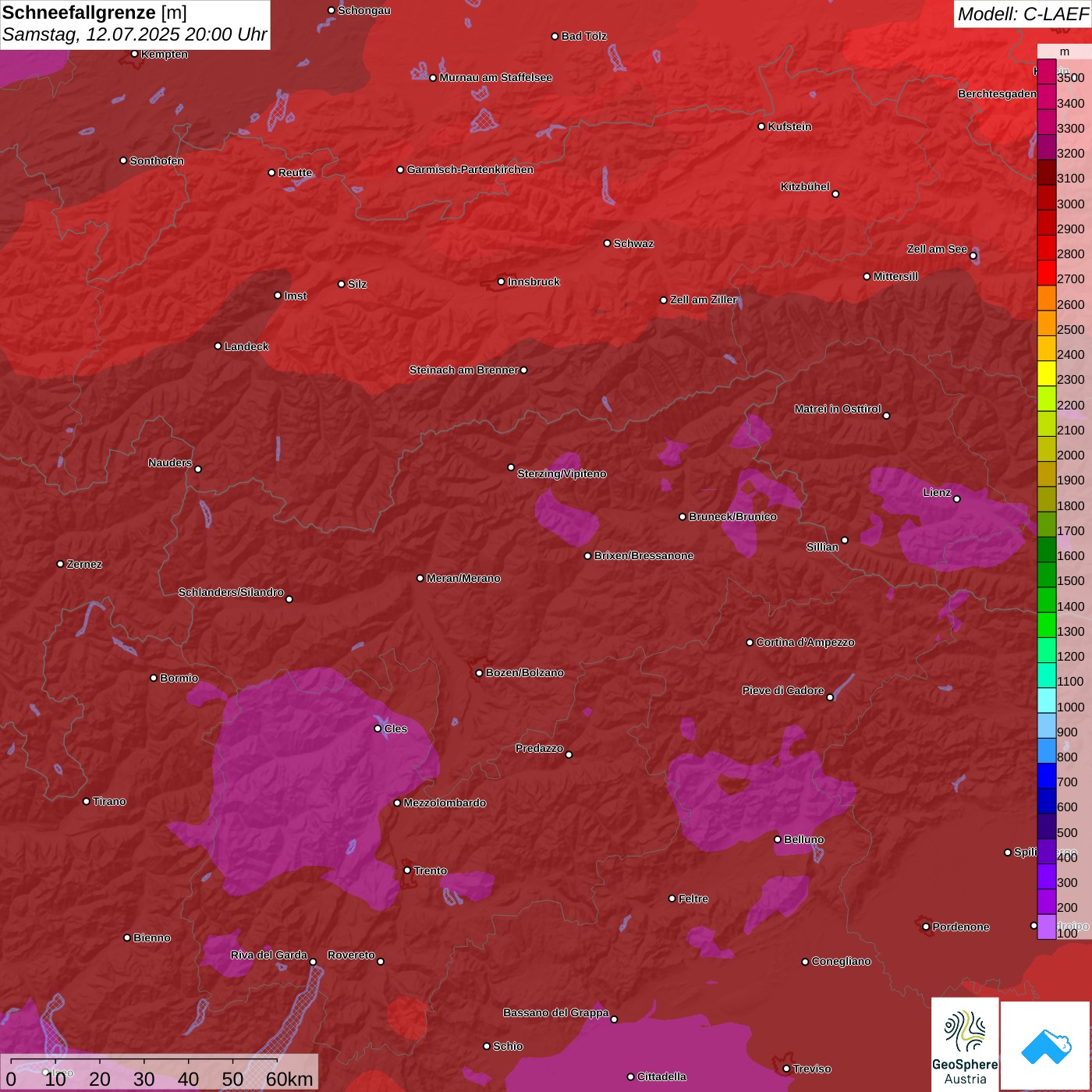Click the Belluno label
This screenshot has height=1092, width=1092.
(803, 839)
